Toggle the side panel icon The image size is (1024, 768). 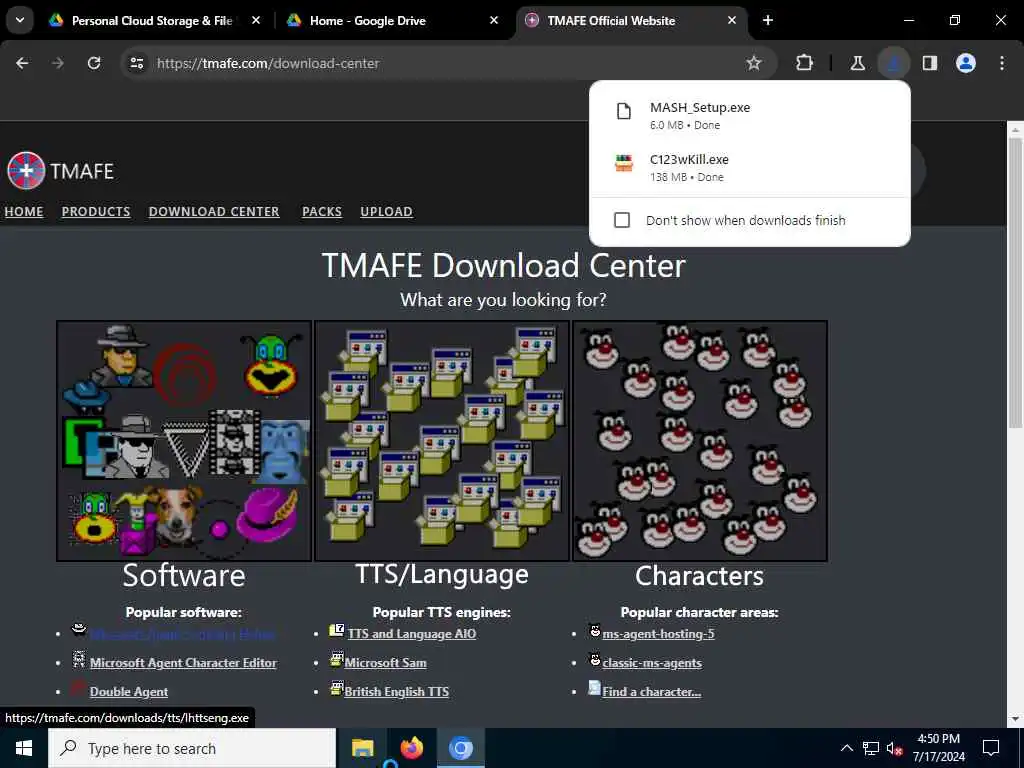tap(930, 63)
